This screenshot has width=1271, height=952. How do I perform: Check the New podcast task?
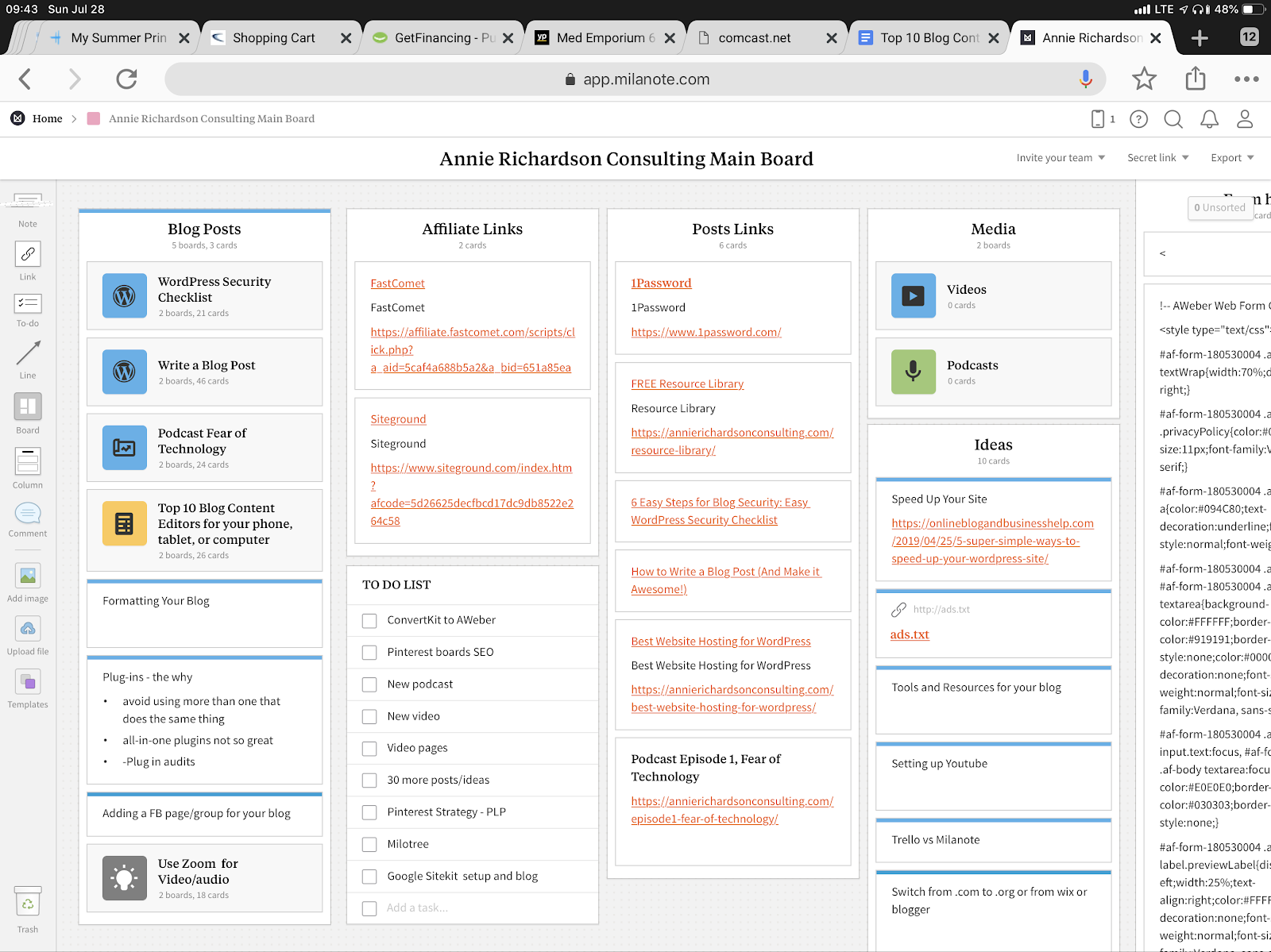pos(369,684)
